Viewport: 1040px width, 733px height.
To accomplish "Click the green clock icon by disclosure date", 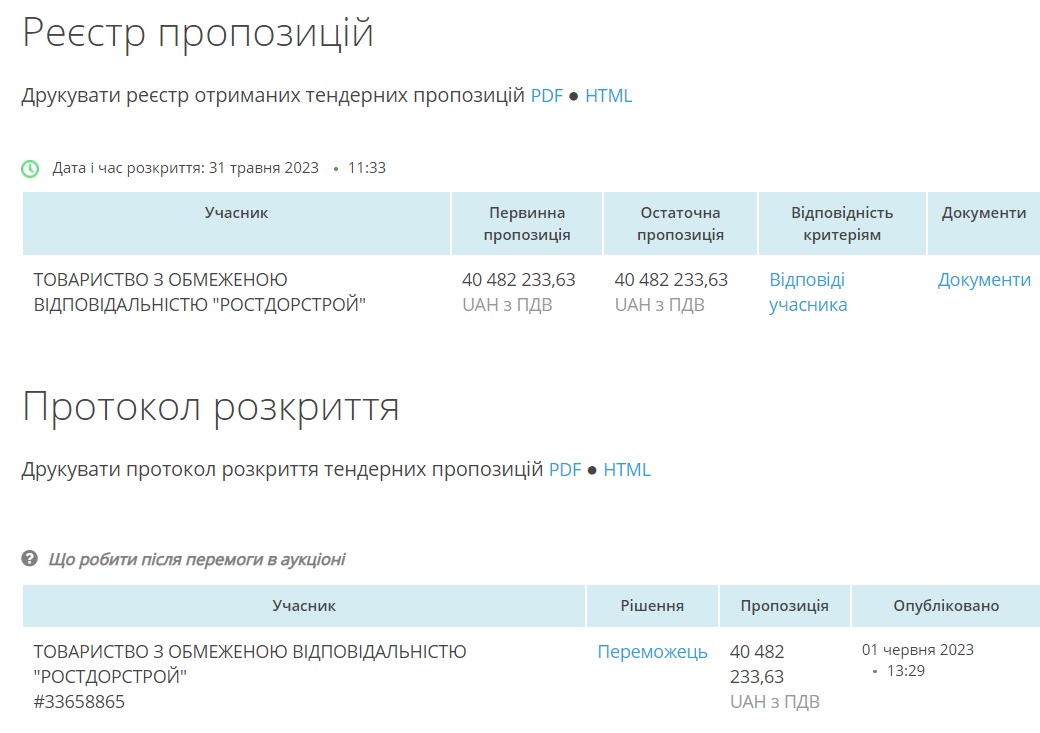I will [x=30, y=168].
